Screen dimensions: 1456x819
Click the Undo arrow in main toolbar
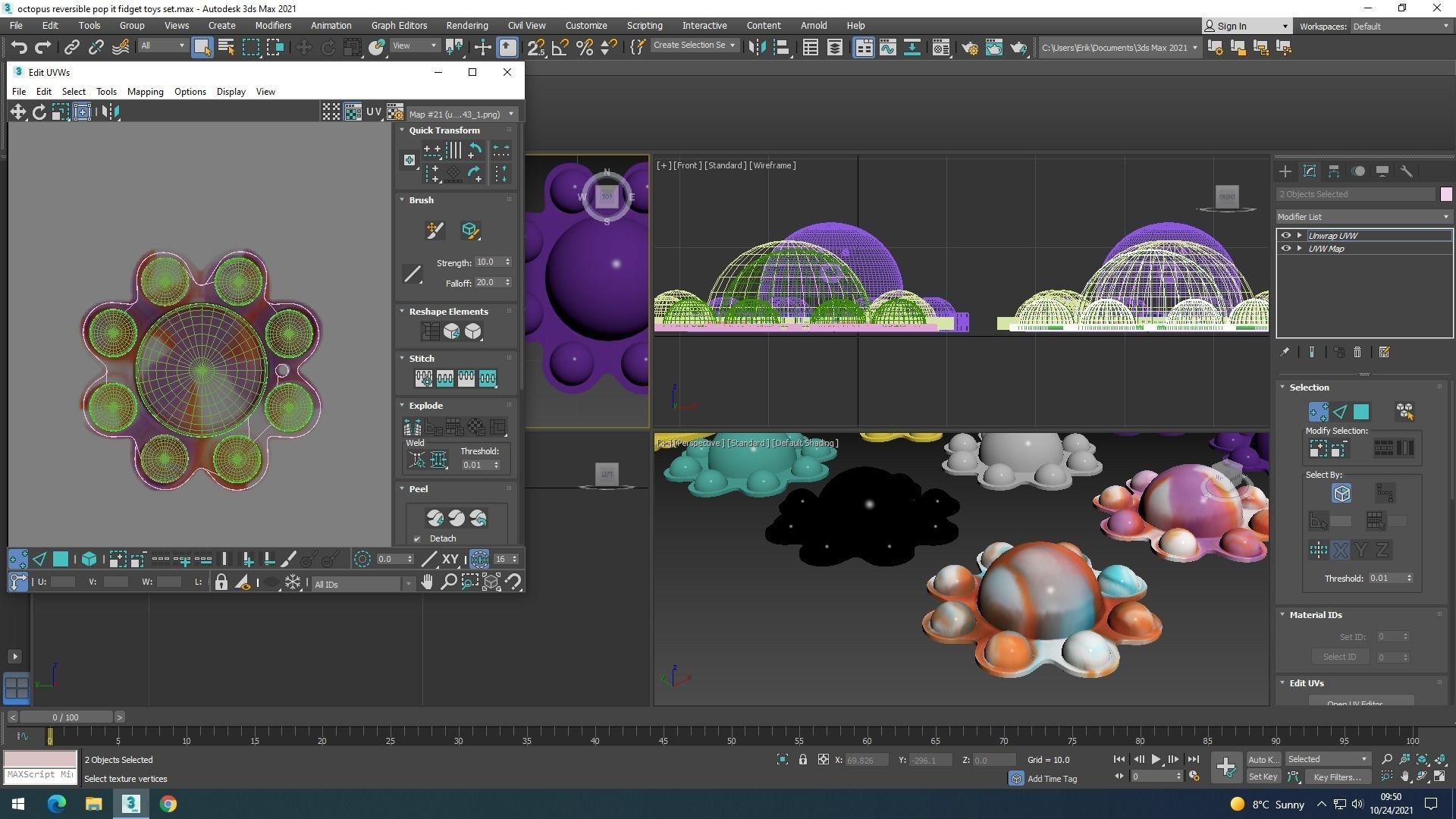click(18, 47)
